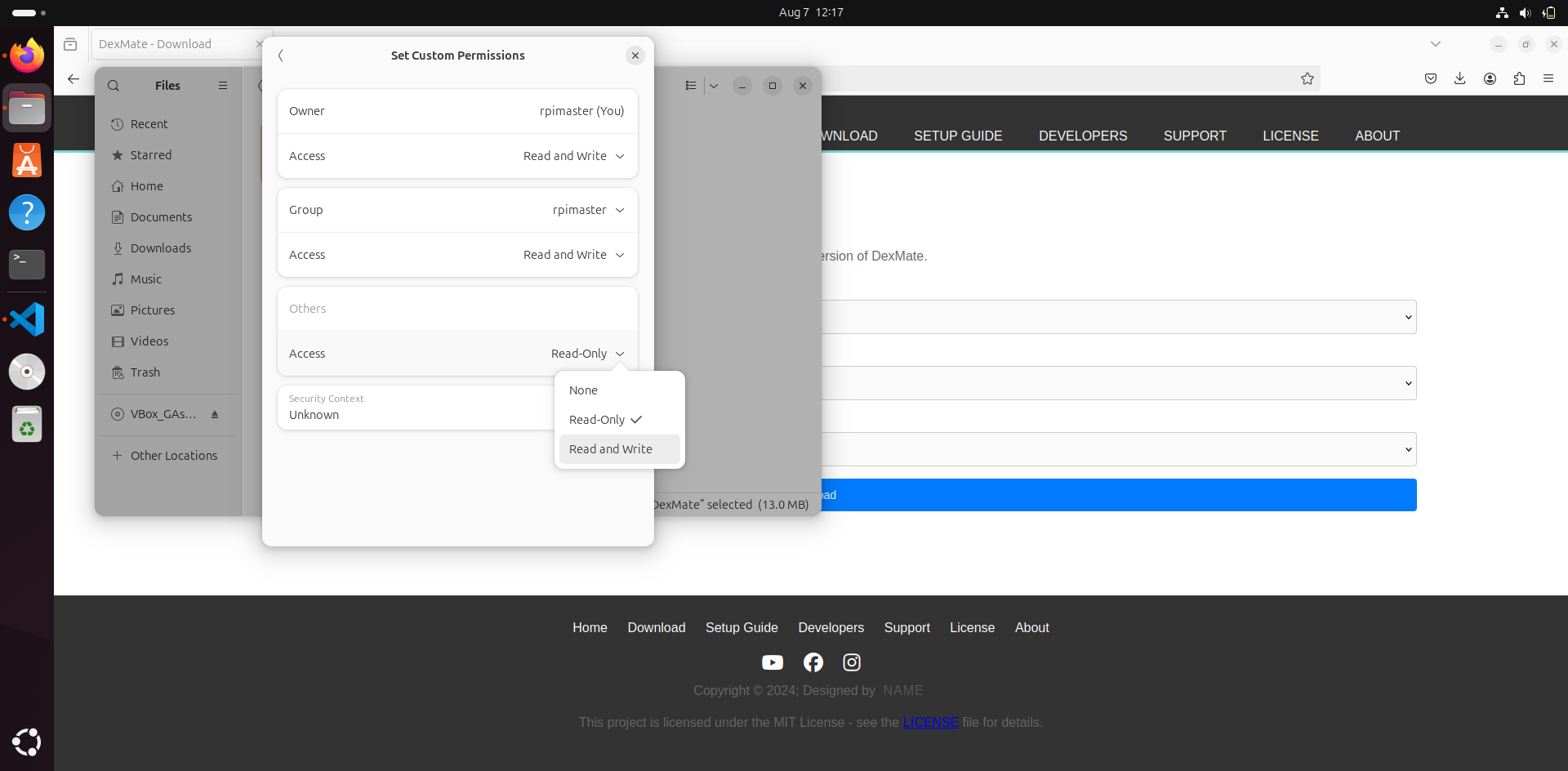Open the Files app in dock
Image resolution: width=1568 pixels, height=771 pixels.
click(x=27, y=108)
